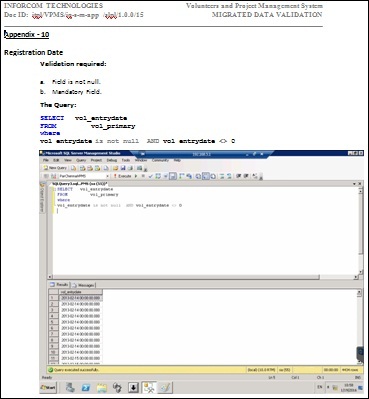The width and height of the screenshot is (369, 399).
Task: Click the Appendix - 10 heading
Action: click(x=27, y=34)
